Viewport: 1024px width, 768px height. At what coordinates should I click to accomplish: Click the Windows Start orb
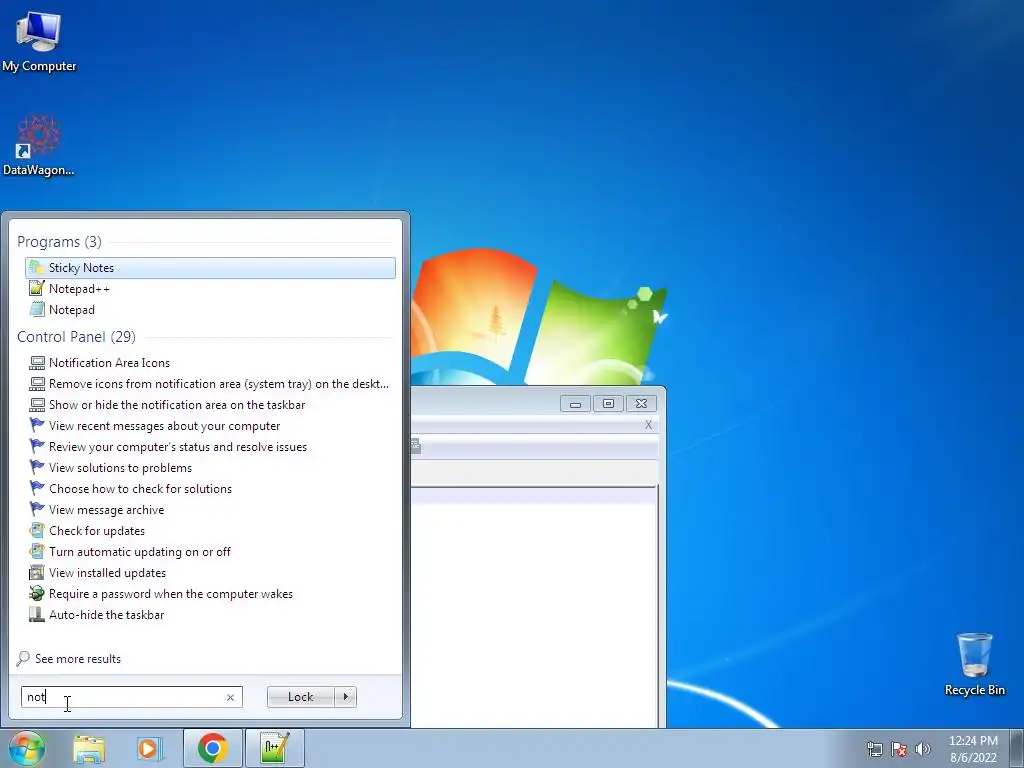coord(27,748)
